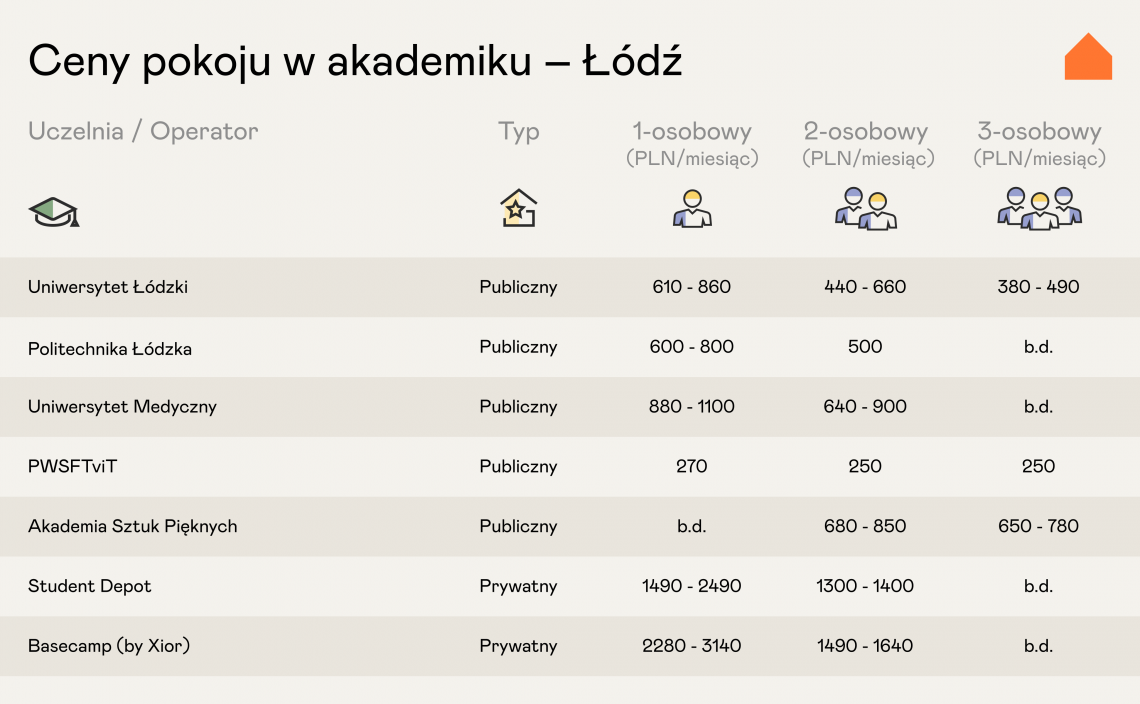The image size is (1140, 704).
Task: Click the three-person room icon
Action: [x=1039, y=208]
